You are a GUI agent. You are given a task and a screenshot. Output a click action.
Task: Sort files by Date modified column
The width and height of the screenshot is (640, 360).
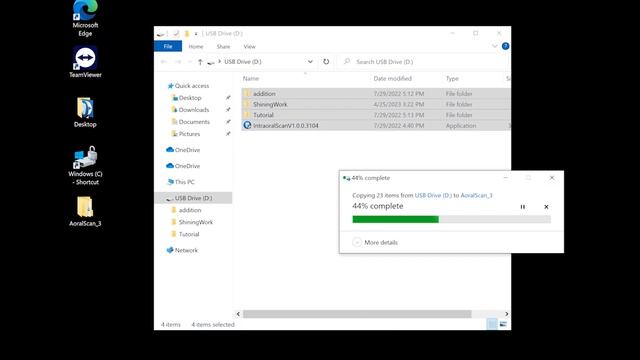392,78
